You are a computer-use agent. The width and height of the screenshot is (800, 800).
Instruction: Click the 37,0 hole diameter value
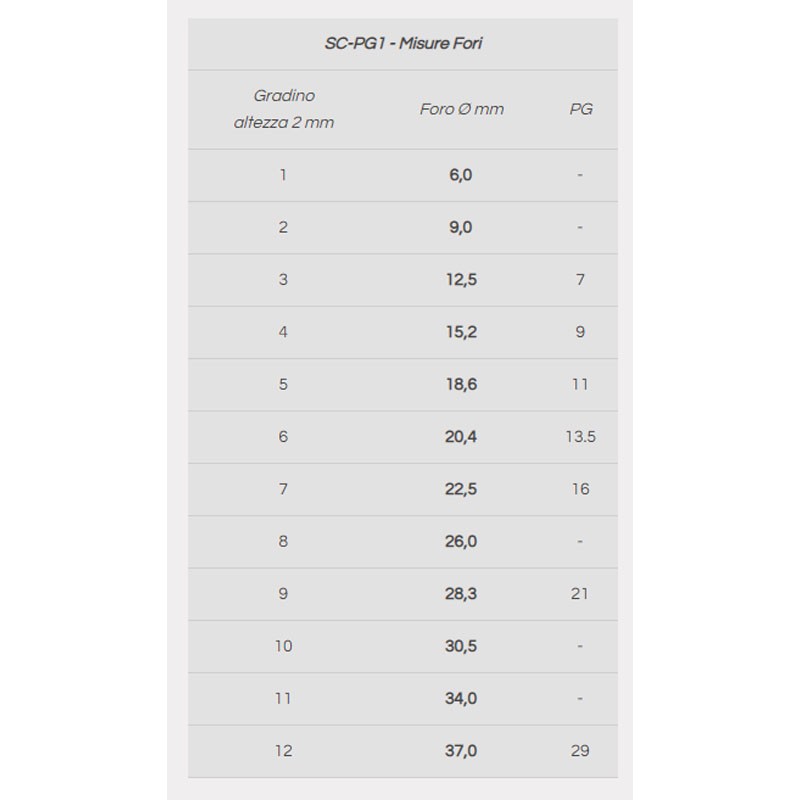(x=461, y=751)
